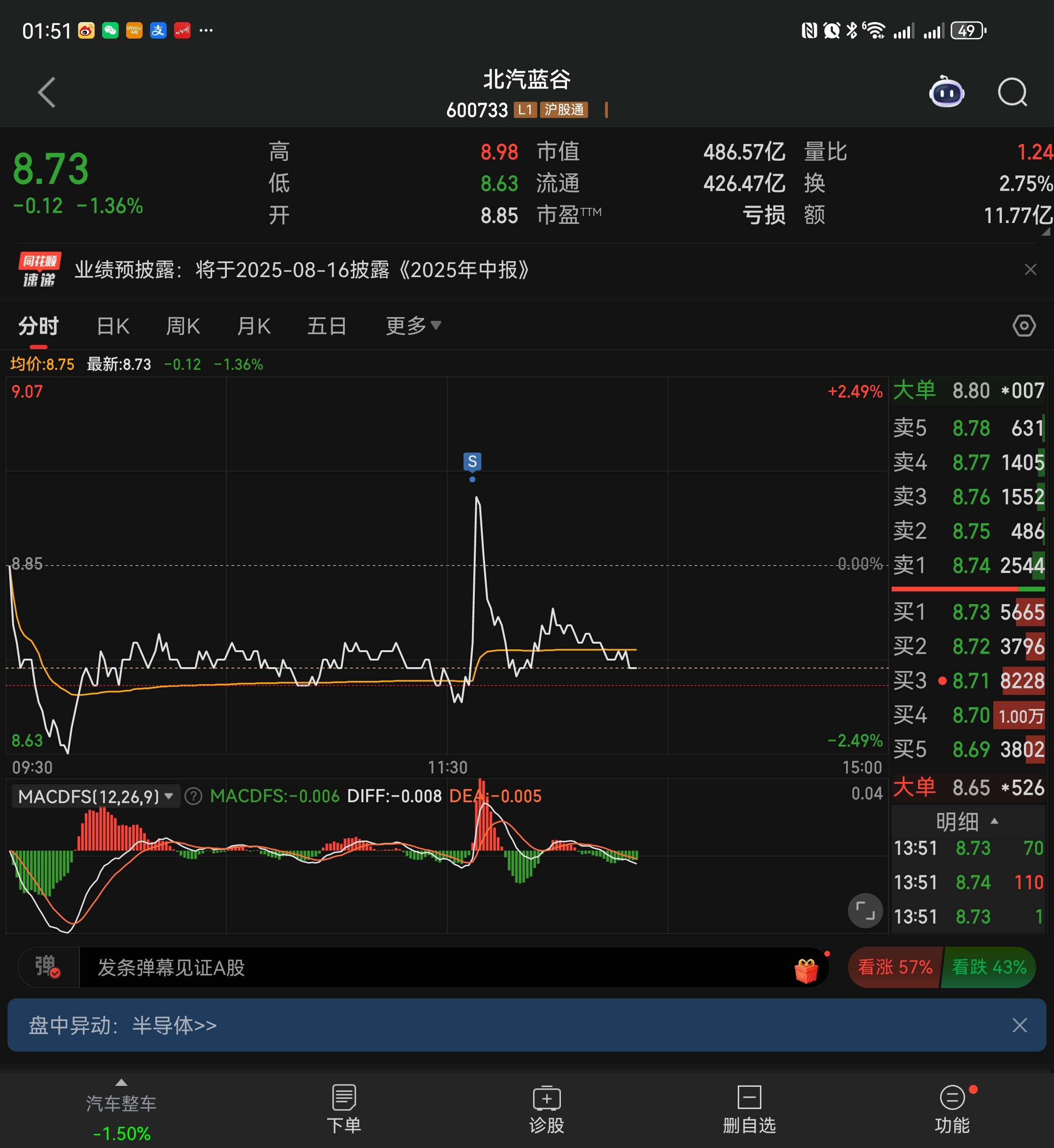The image size is (1054, 1148).
Task: Open the AI robot assistant
Action: [947, 92]
